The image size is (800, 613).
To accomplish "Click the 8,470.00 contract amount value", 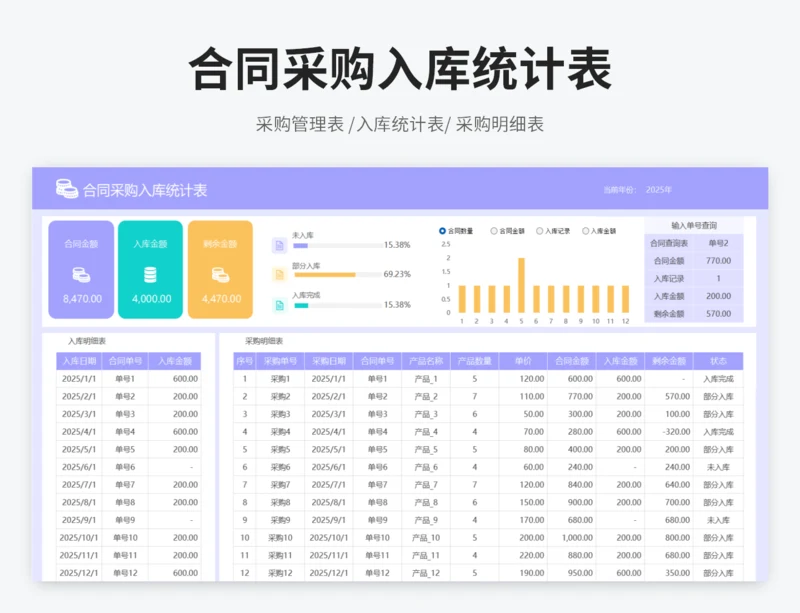I will point(82,299).
